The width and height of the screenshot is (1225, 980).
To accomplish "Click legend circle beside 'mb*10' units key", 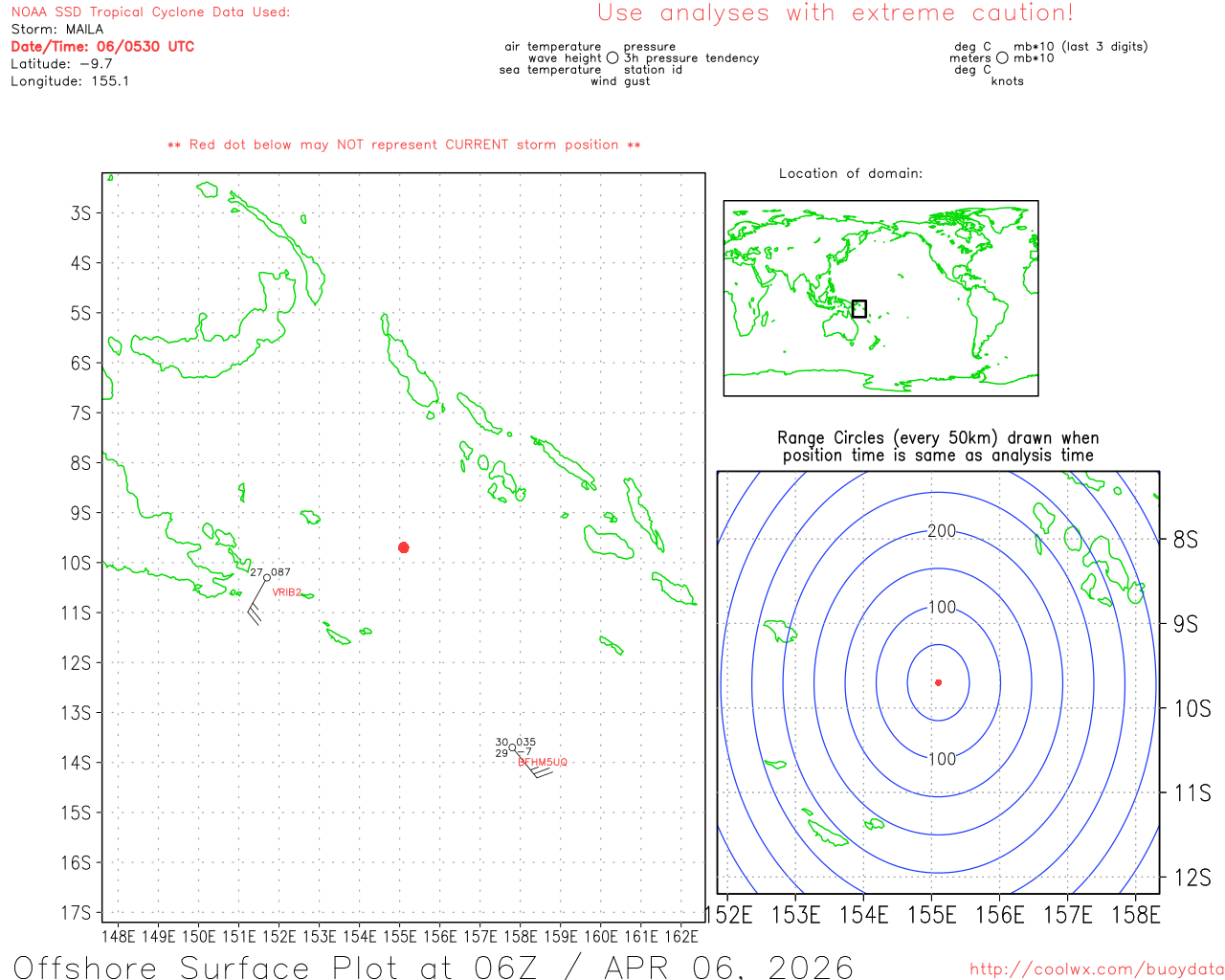I will pos(1002,58).
